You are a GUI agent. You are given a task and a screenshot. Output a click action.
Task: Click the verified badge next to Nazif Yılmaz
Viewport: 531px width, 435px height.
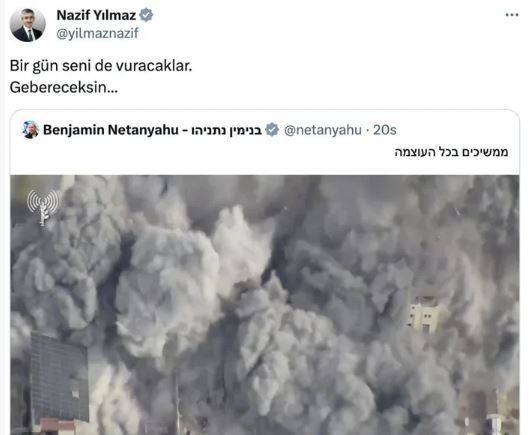[x=146, y=15]
